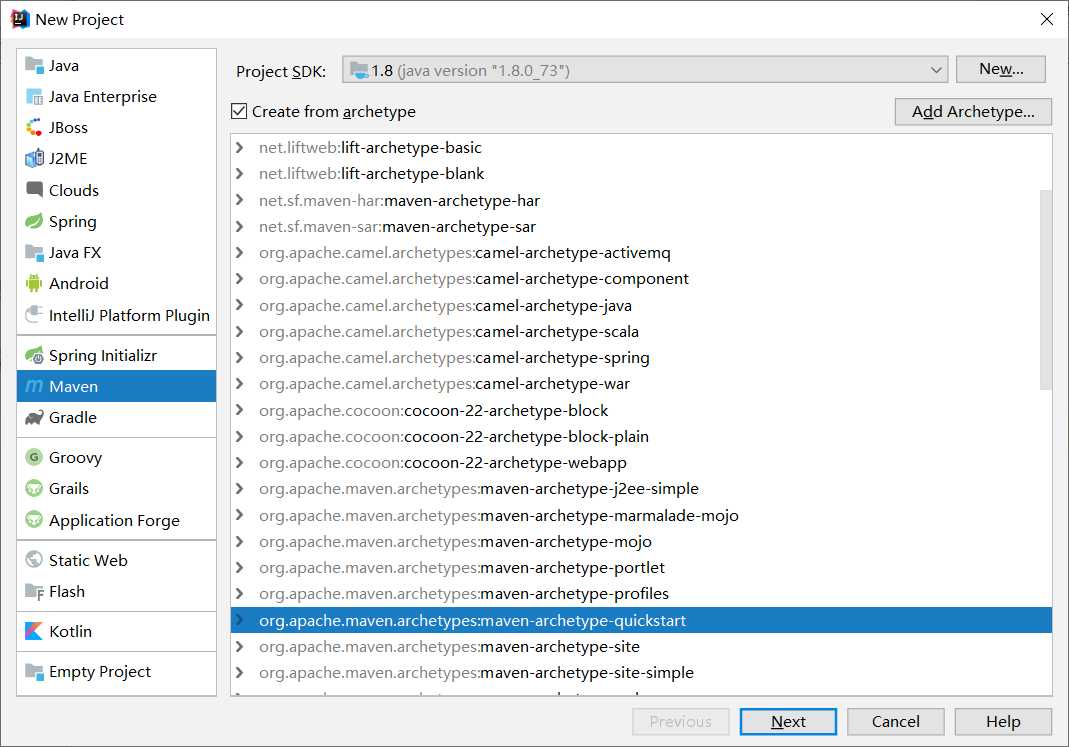Screen dimensions: 1069x747
Task: Expand maven-archetype-j2ee-simple node
Action: coord(239,488)
